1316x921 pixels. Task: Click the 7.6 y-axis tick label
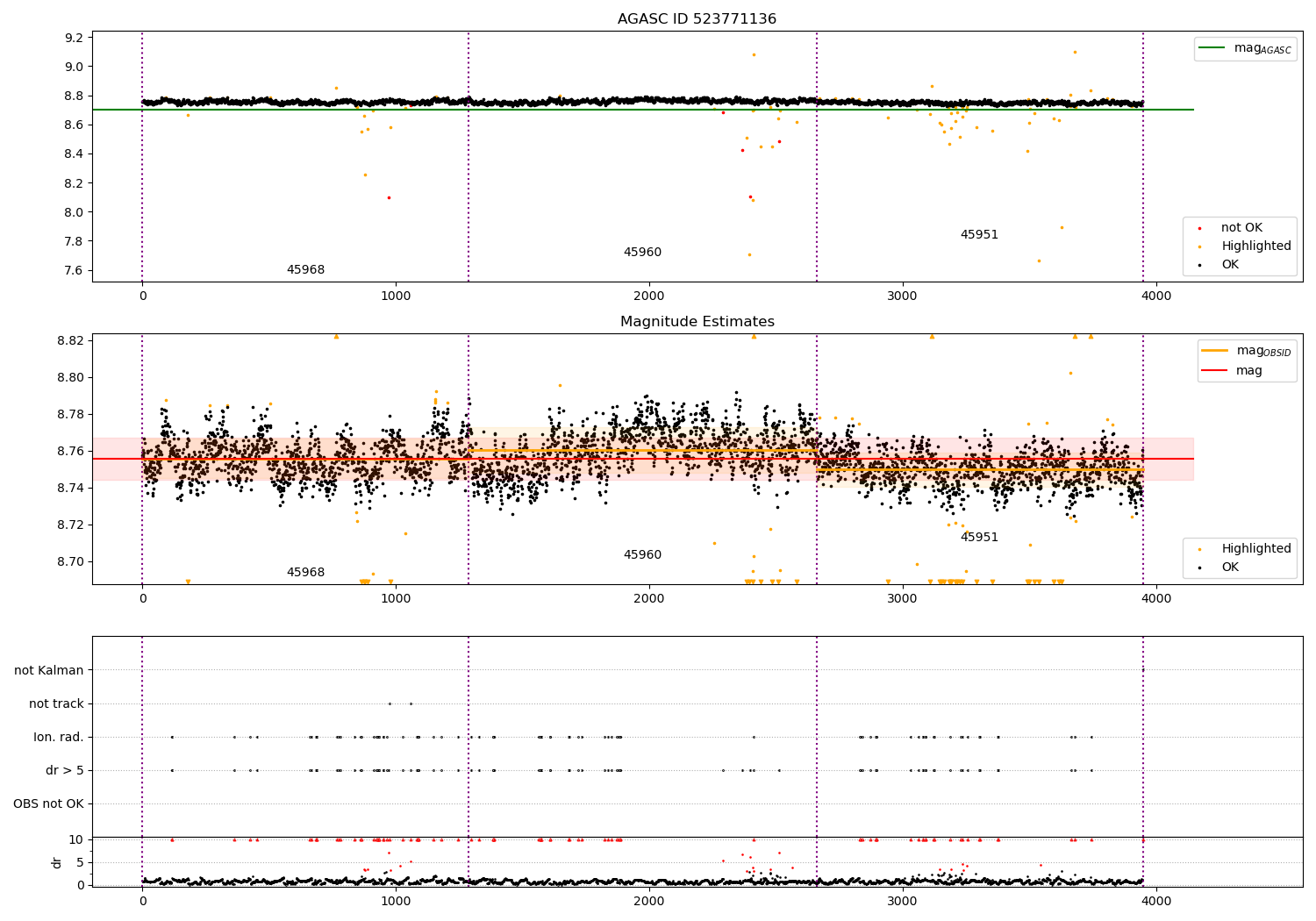point(75,270)
